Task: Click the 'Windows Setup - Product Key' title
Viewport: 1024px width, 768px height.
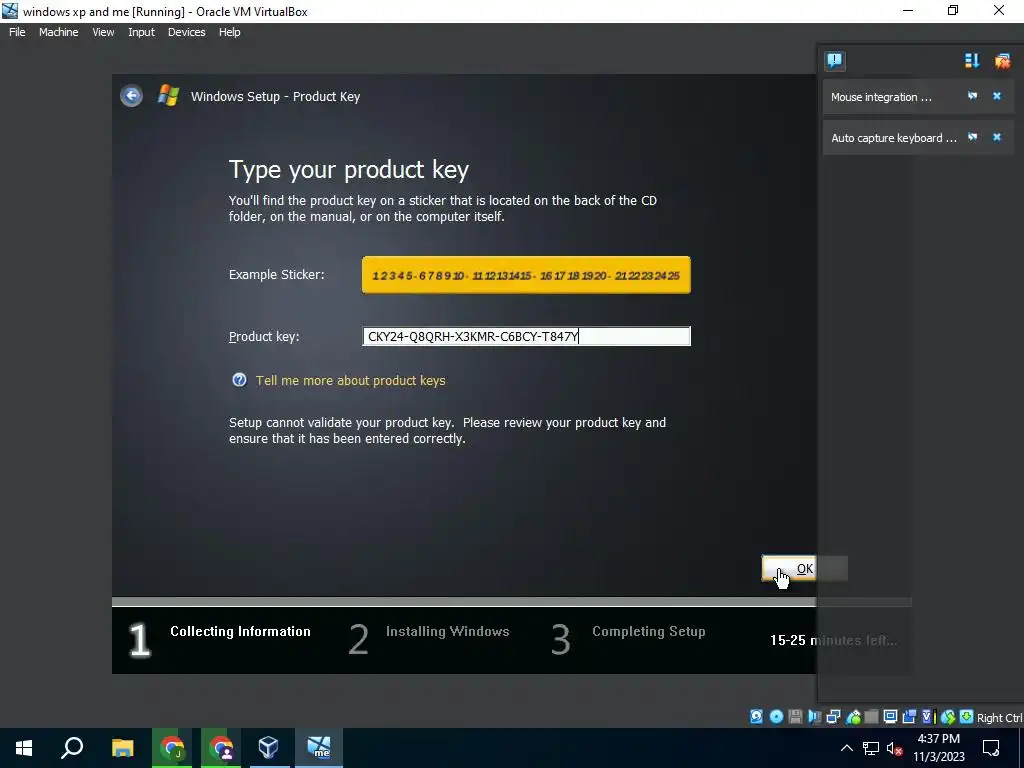Action: pyautogui.click(x=275, y=97)
